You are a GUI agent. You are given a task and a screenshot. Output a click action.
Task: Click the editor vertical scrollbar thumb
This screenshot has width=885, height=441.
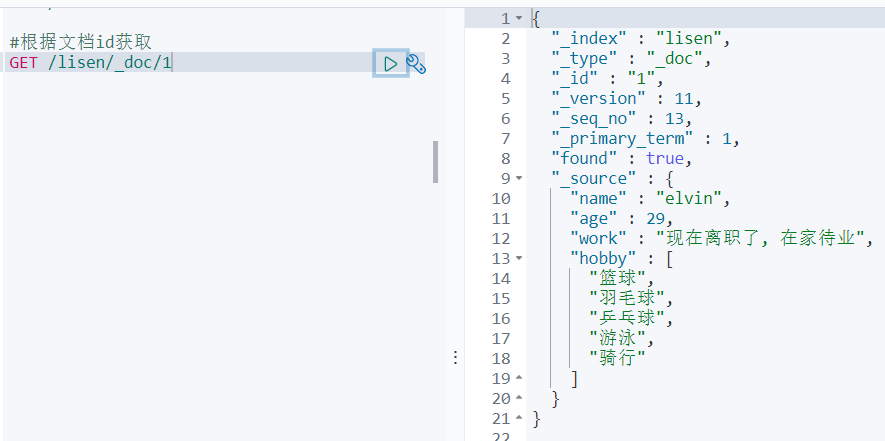435,161
